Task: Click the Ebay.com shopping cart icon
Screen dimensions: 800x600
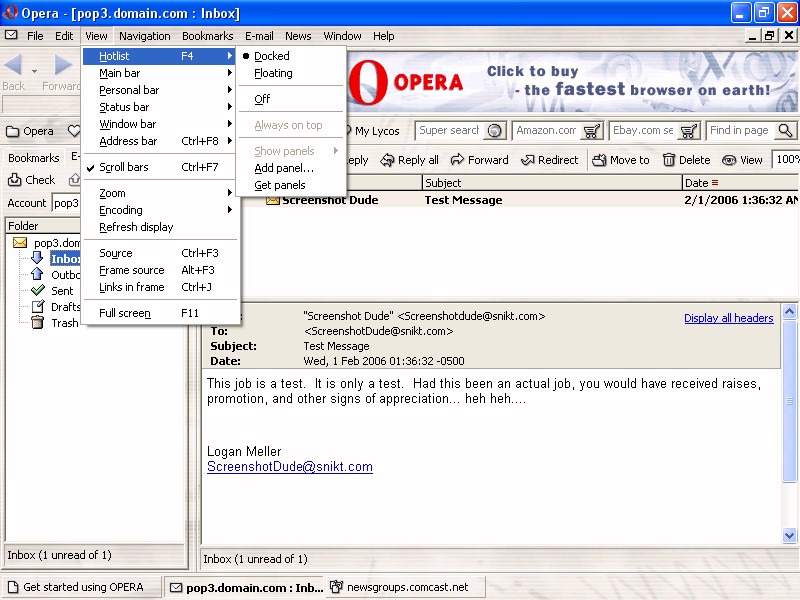Action: 689,131
